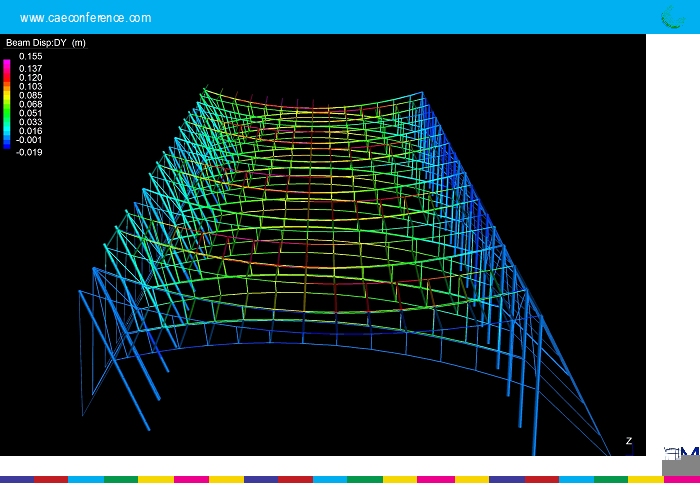Click the 0.016 legend value
This screenshot has height=485, width=700.
[30, 131]
